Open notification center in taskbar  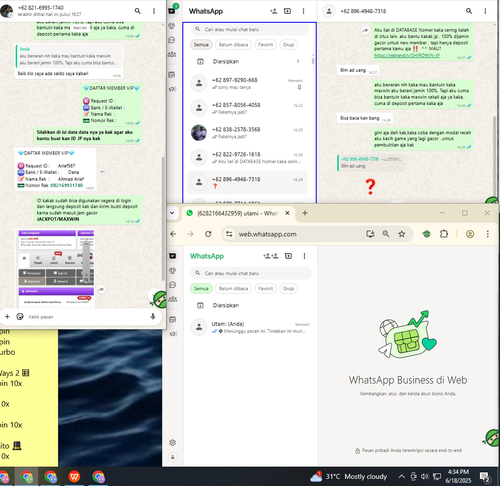pos(485,477)
